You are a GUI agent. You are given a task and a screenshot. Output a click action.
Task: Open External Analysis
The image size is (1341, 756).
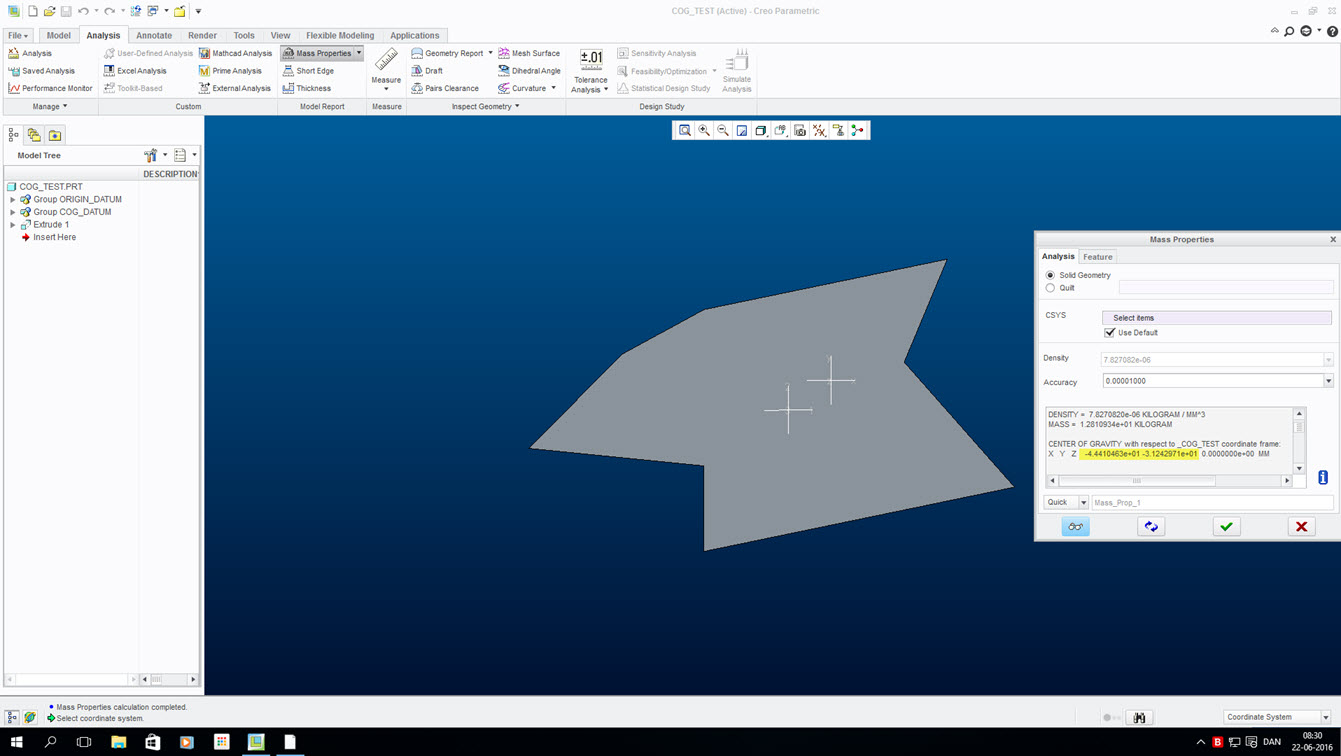[x=235, y=88]
